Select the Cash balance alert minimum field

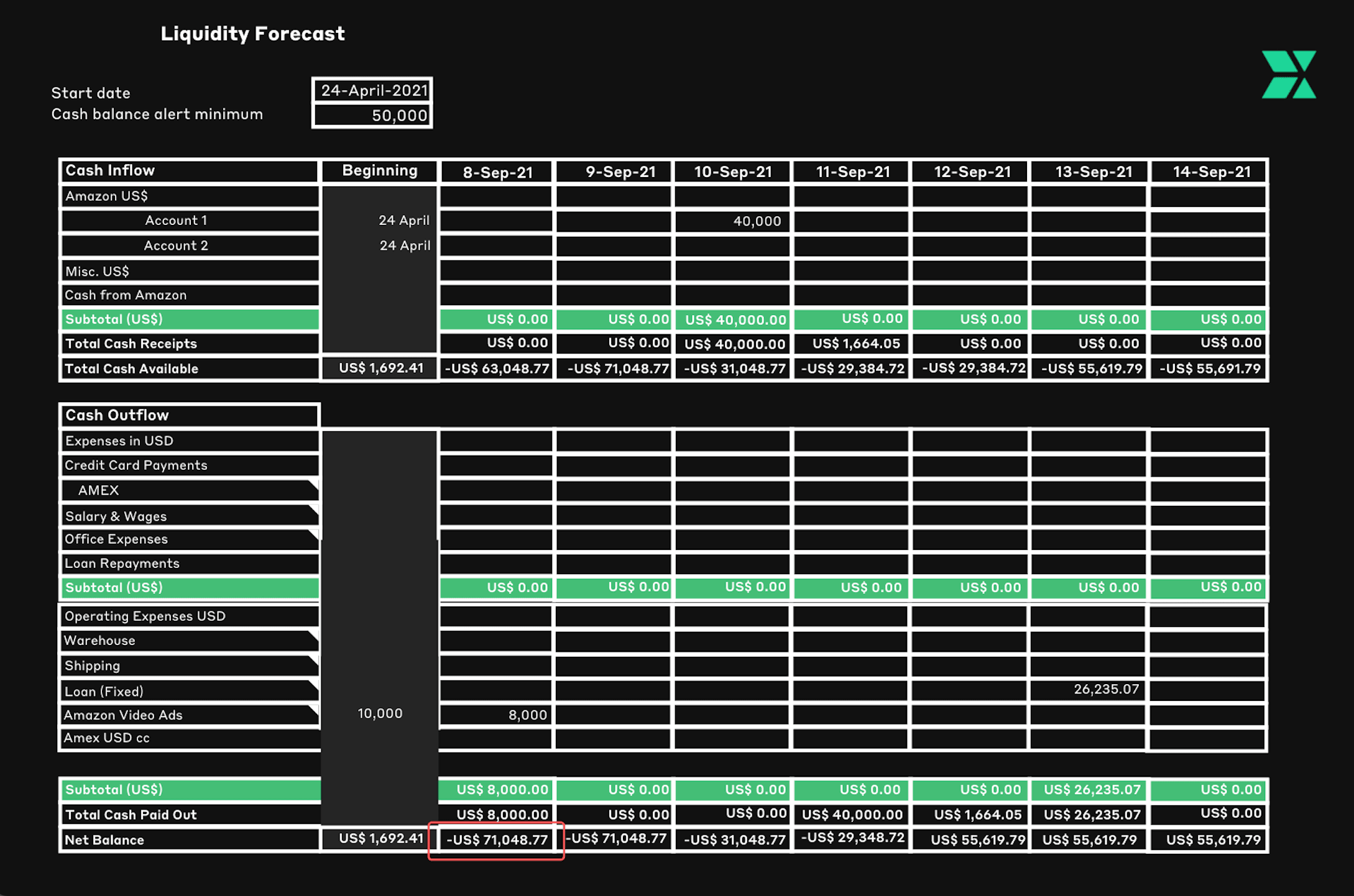[372, 116]
